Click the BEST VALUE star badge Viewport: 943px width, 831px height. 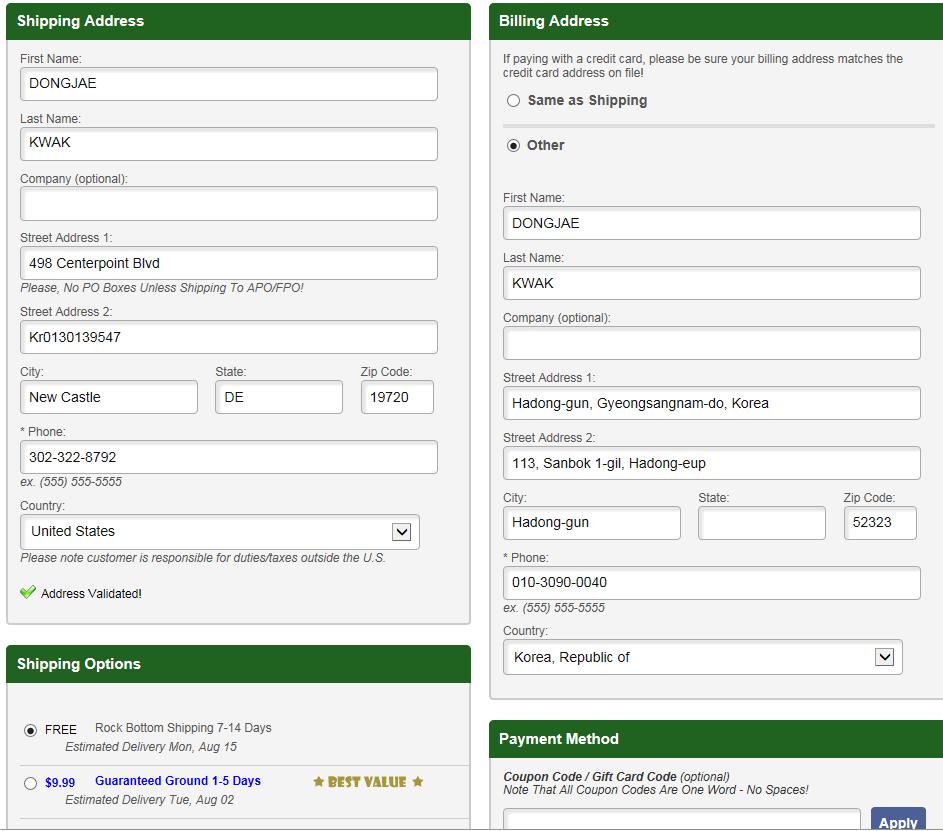[368, 782]
